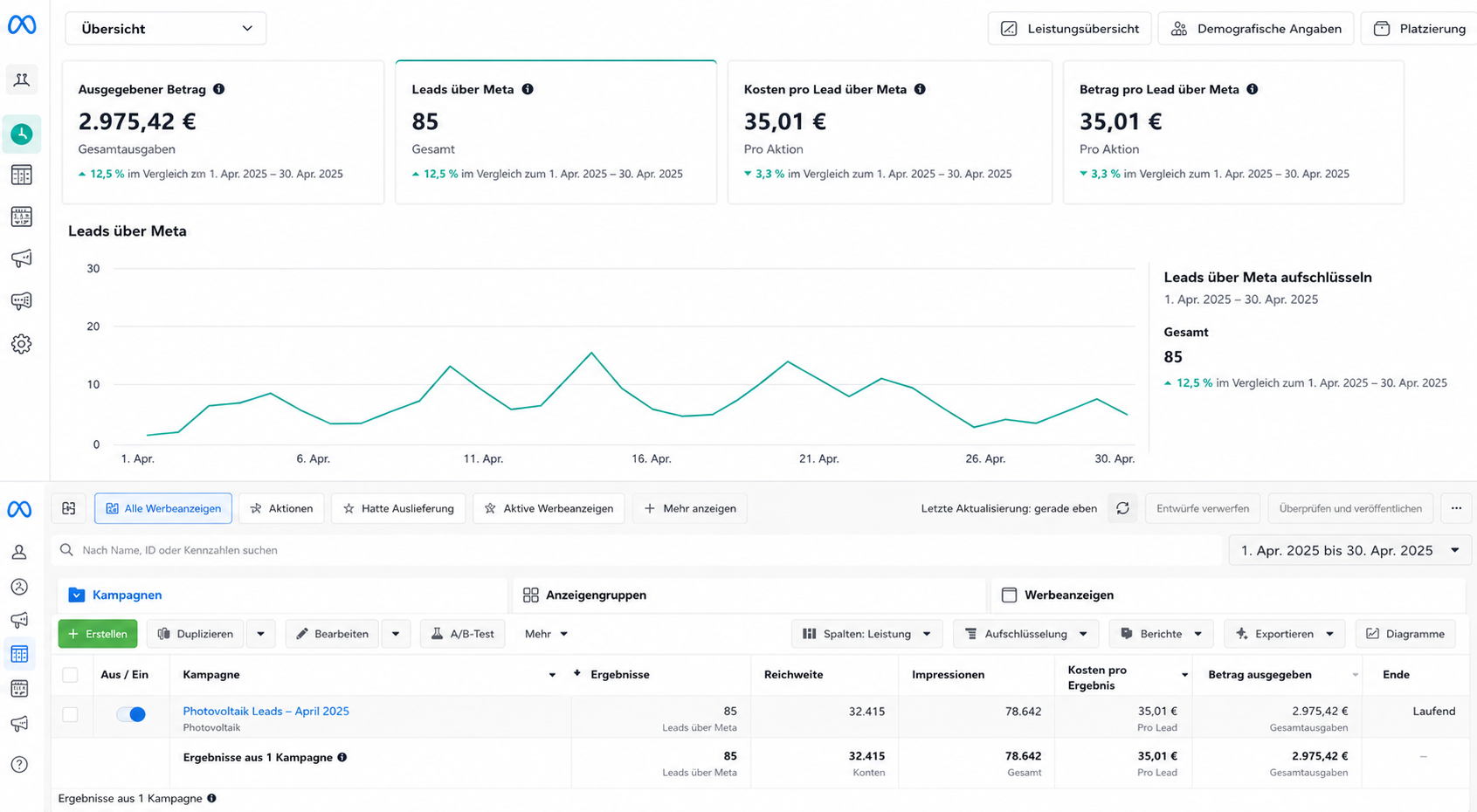Click Mehr anzeigen filter button
Image resolution: width=1477 pixels, height=812 pixels.
pos(690,508)
